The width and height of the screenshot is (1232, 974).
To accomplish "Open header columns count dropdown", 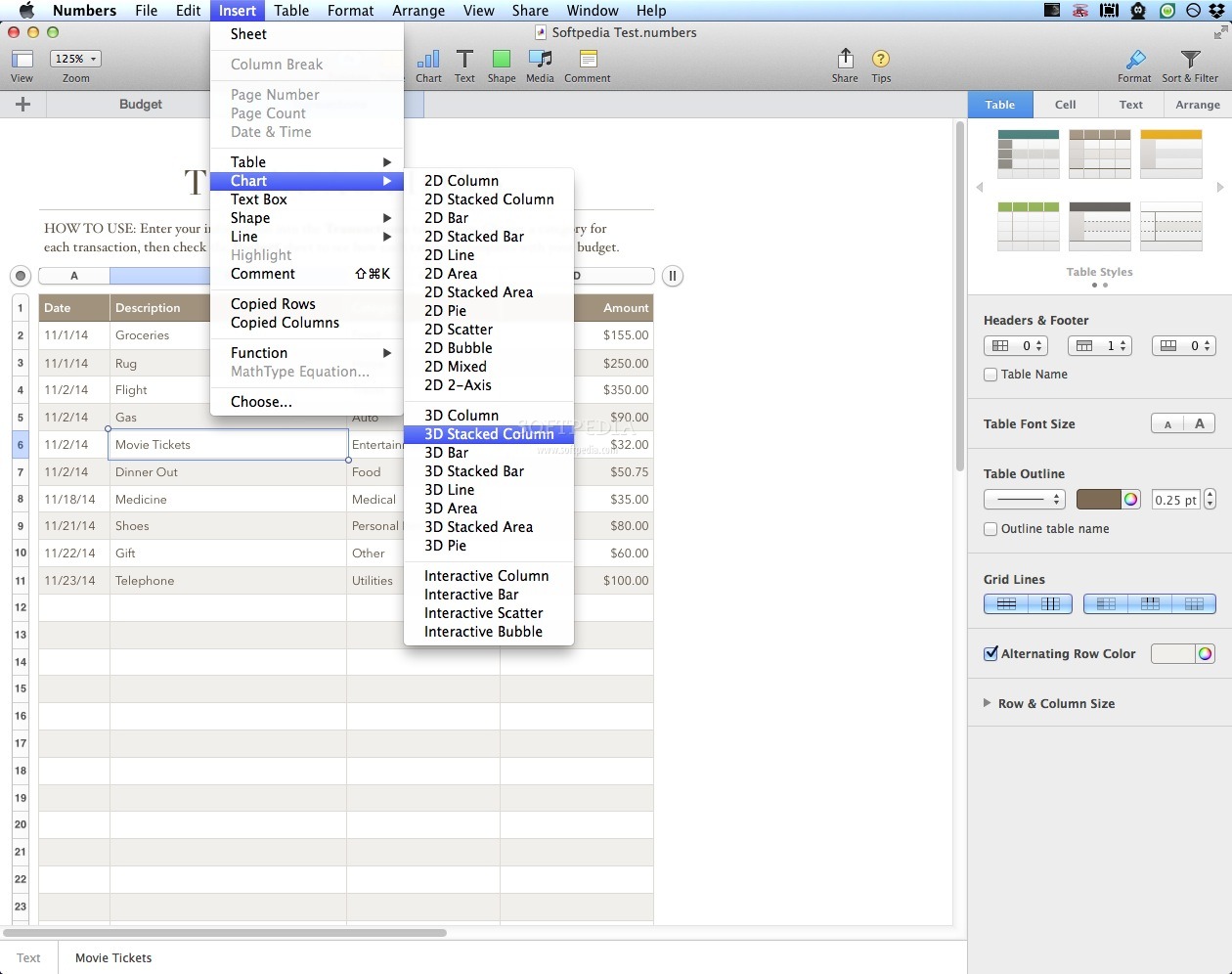I will tap(1016, 345).
